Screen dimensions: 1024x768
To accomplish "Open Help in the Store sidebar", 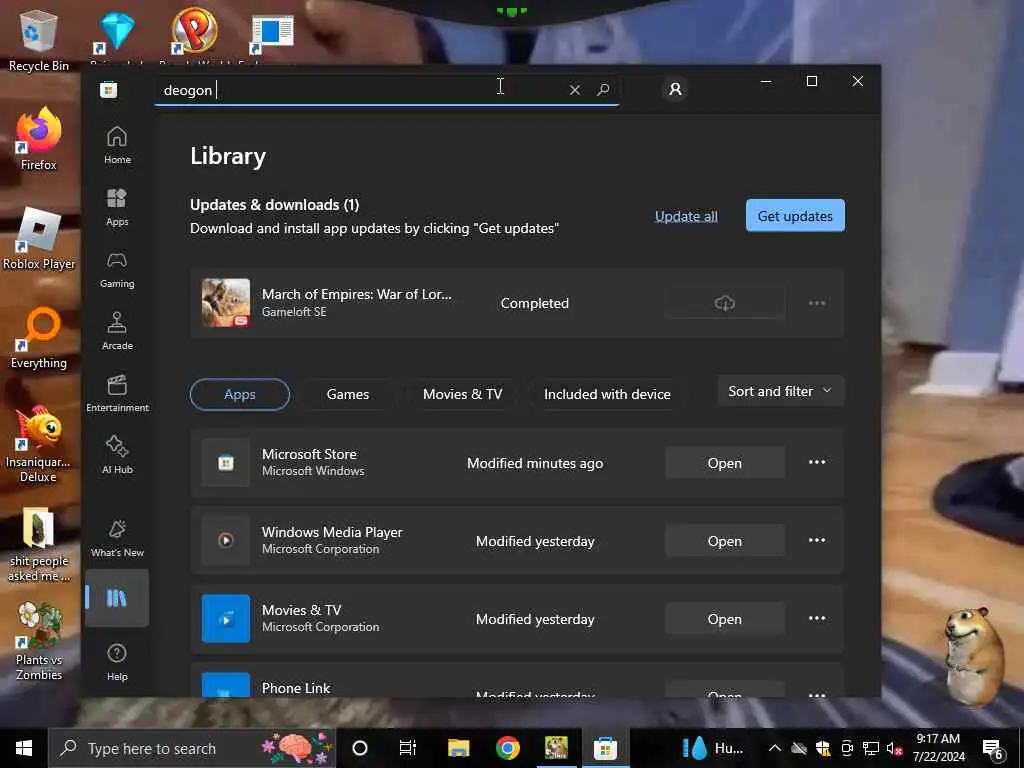I will coord(117,662).
